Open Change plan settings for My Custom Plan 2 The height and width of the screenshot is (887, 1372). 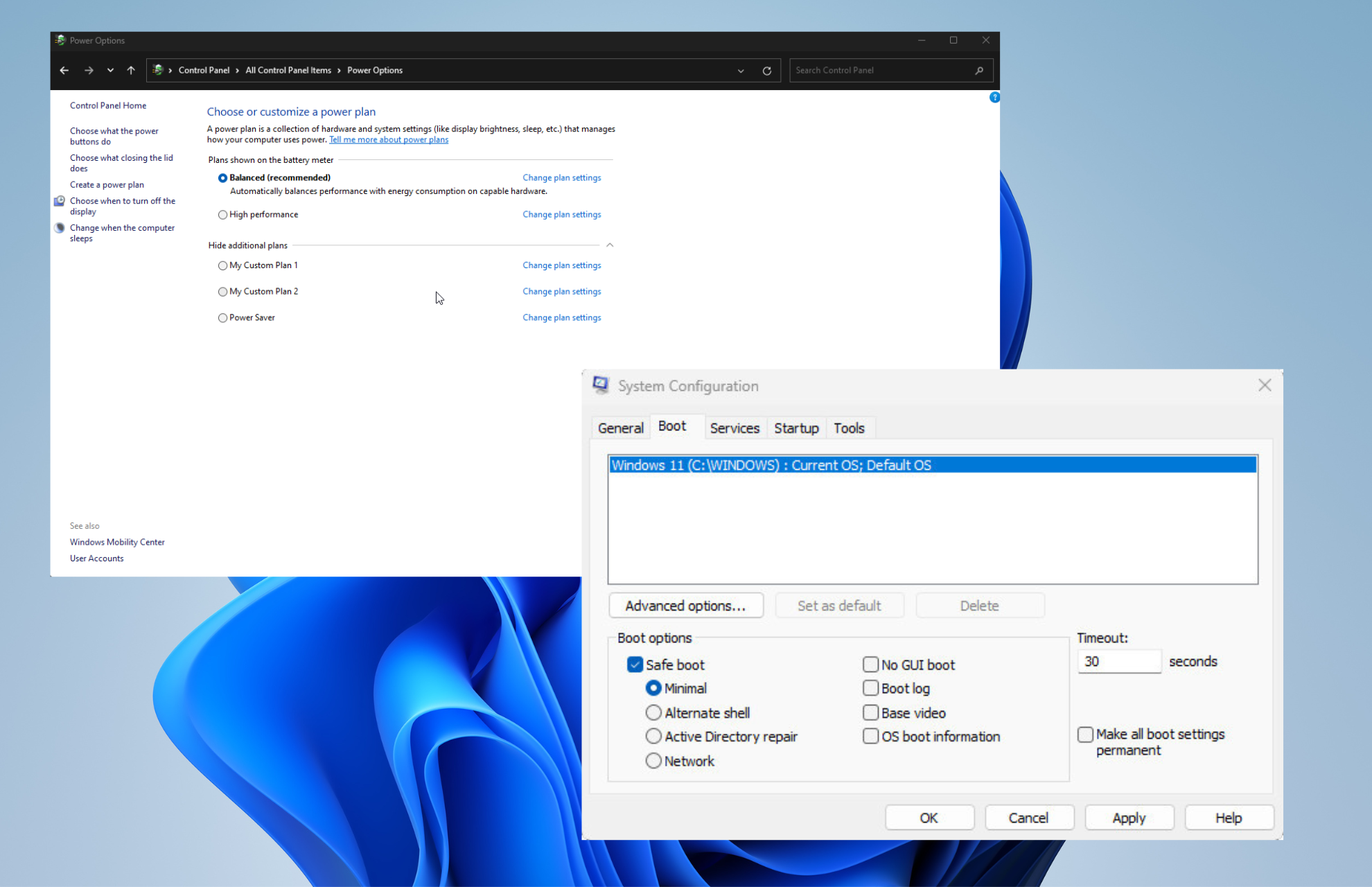(x=561, y=291)
